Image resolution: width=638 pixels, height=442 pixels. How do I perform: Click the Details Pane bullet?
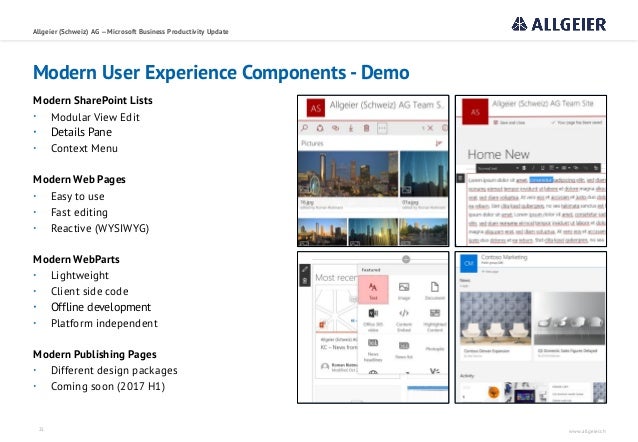click(x=81, y=132)
